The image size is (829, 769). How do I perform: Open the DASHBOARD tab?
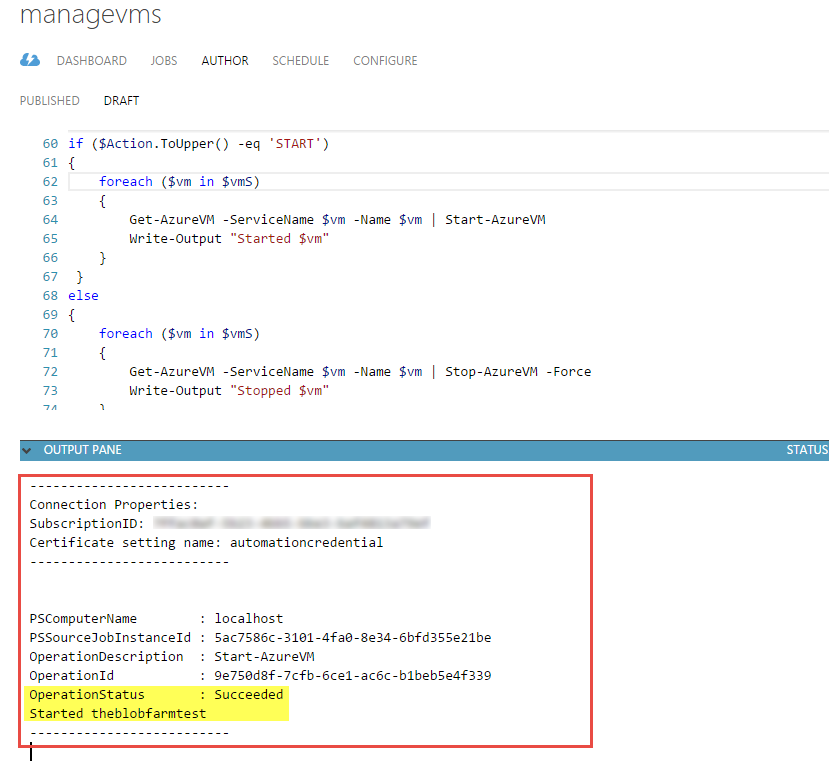(x=91, y=61)
